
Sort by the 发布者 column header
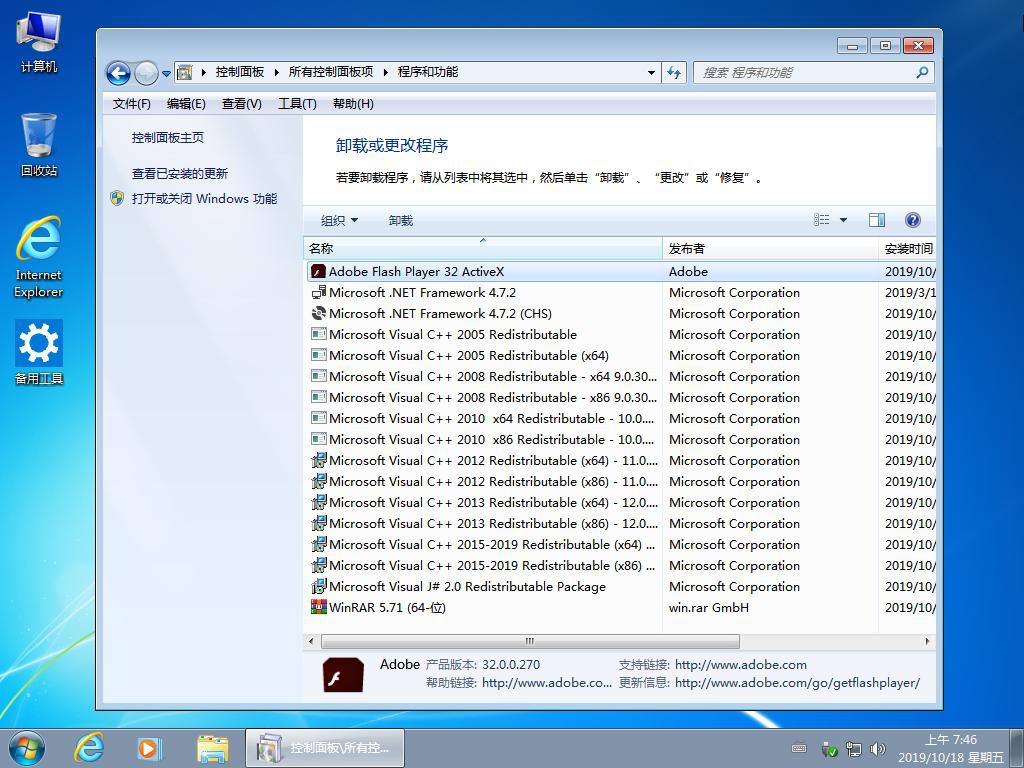point(771,249)
